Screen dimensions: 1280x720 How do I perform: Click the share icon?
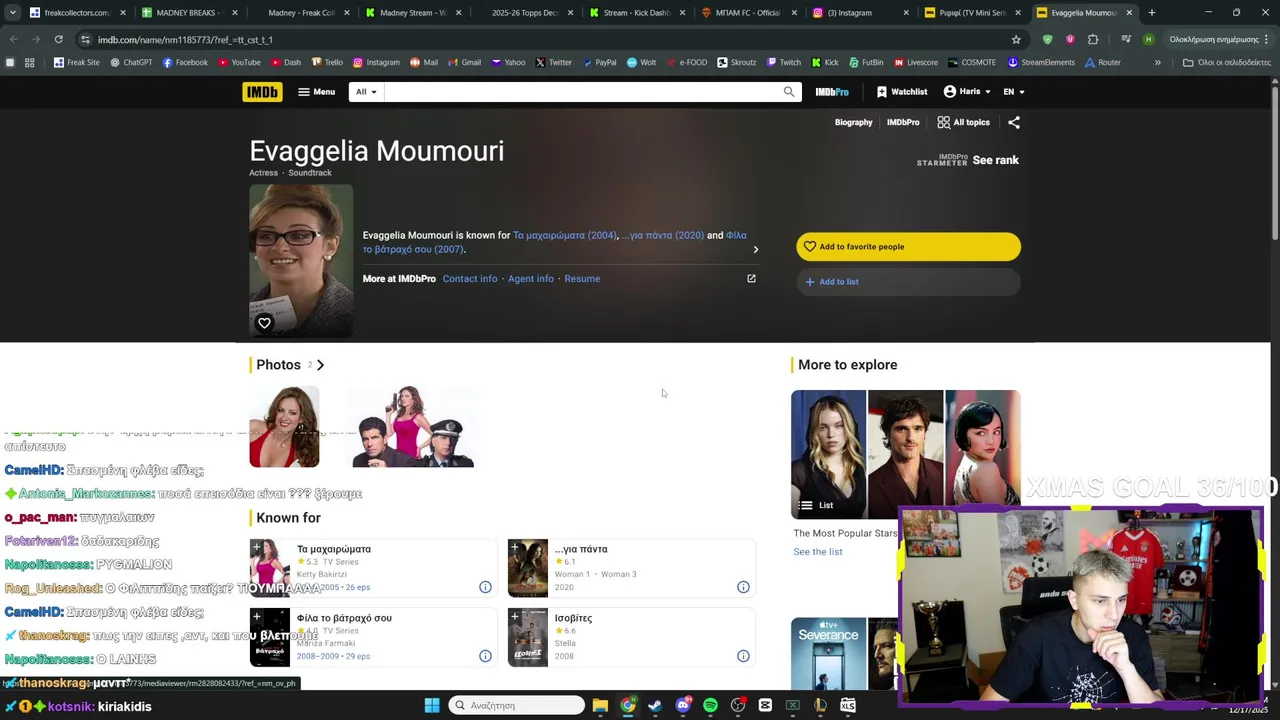click(1014, 122)
